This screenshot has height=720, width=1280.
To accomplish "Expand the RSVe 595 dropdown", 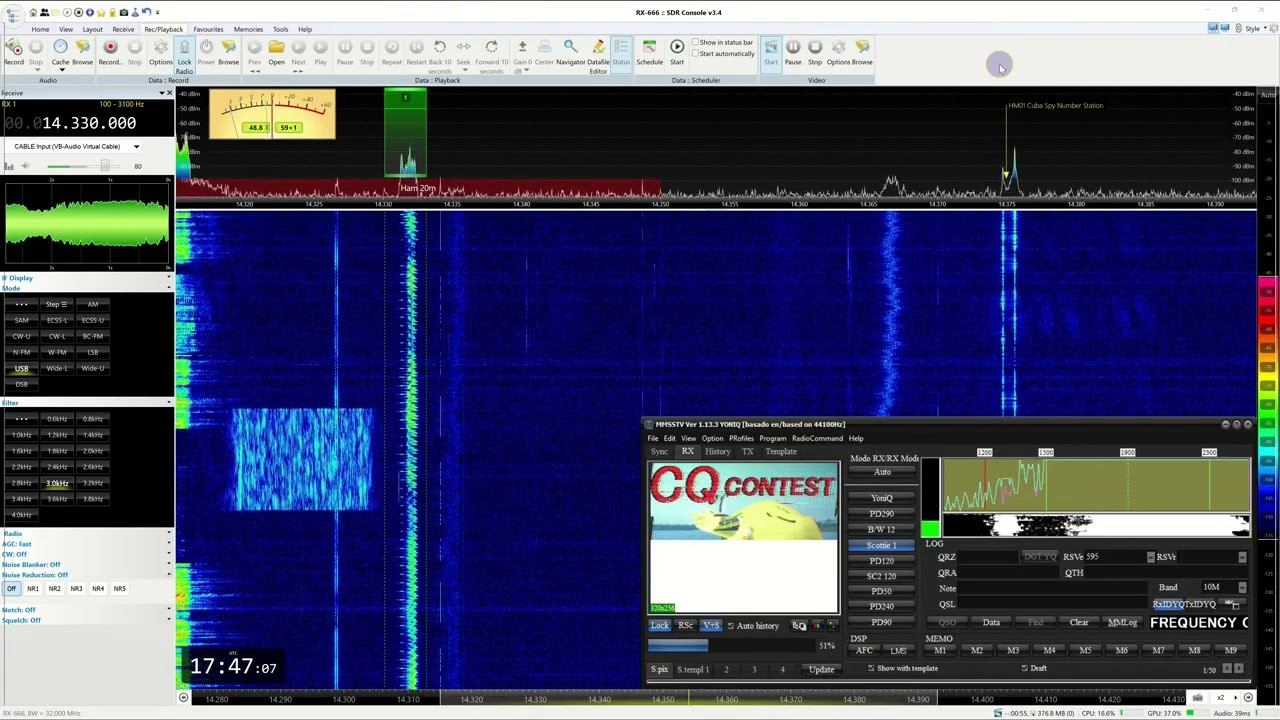I will coord(1150,557).
